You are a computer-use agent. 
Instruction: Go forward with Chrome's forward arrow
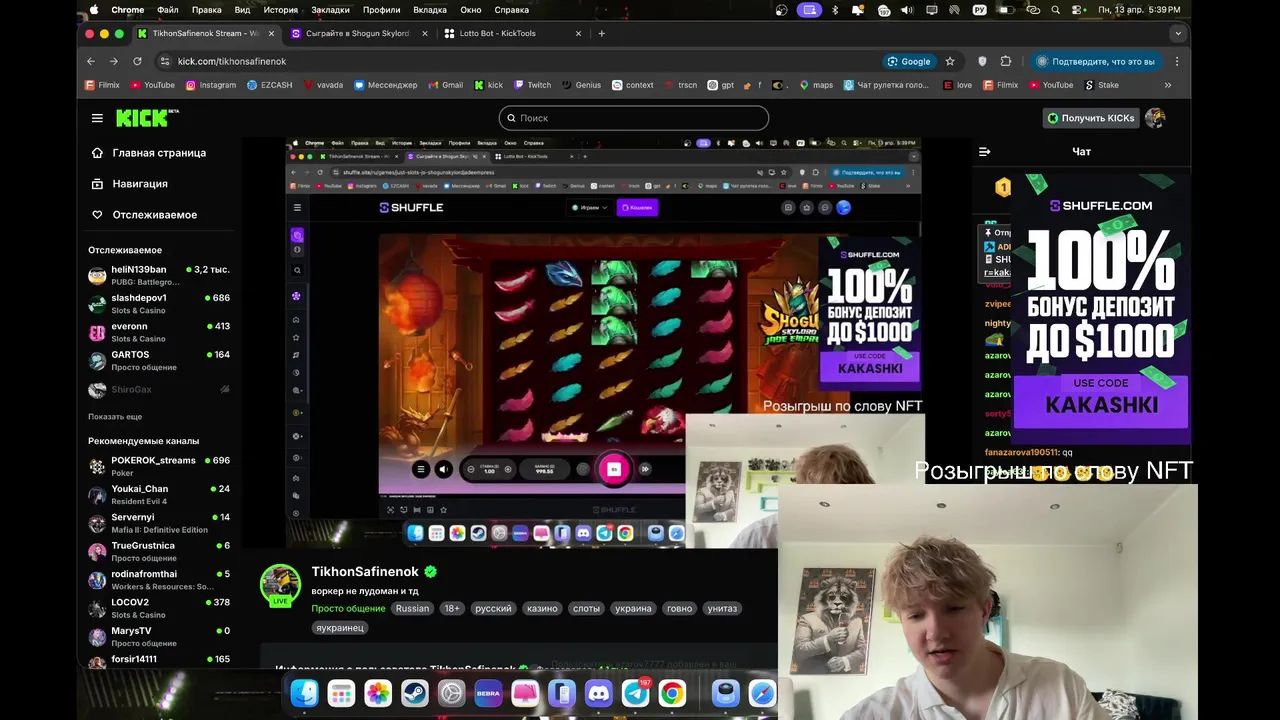click(x=114, y=61)
